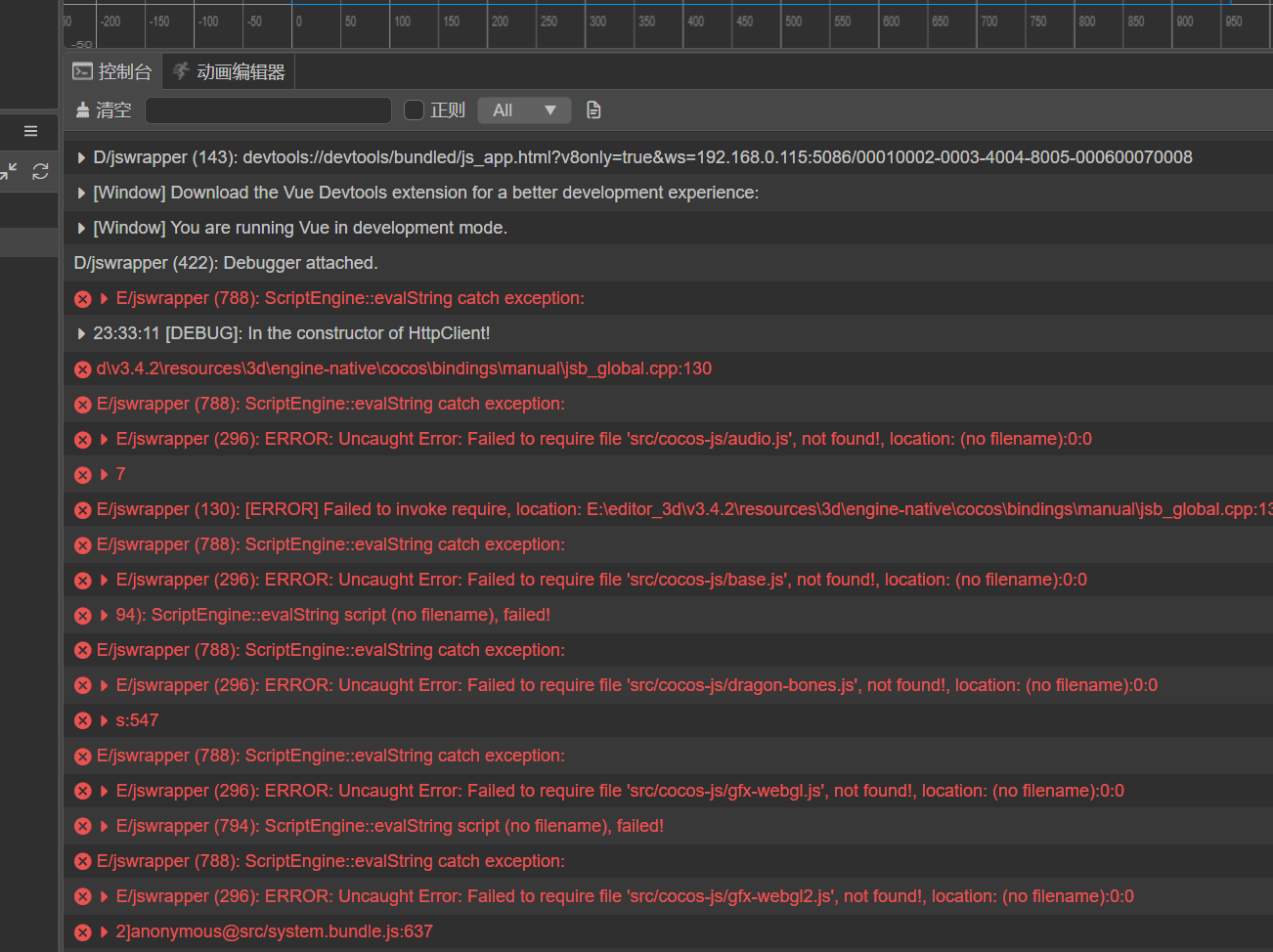
Task: Expand the running Vue in development mode entry
Action: tap(82, 228)
